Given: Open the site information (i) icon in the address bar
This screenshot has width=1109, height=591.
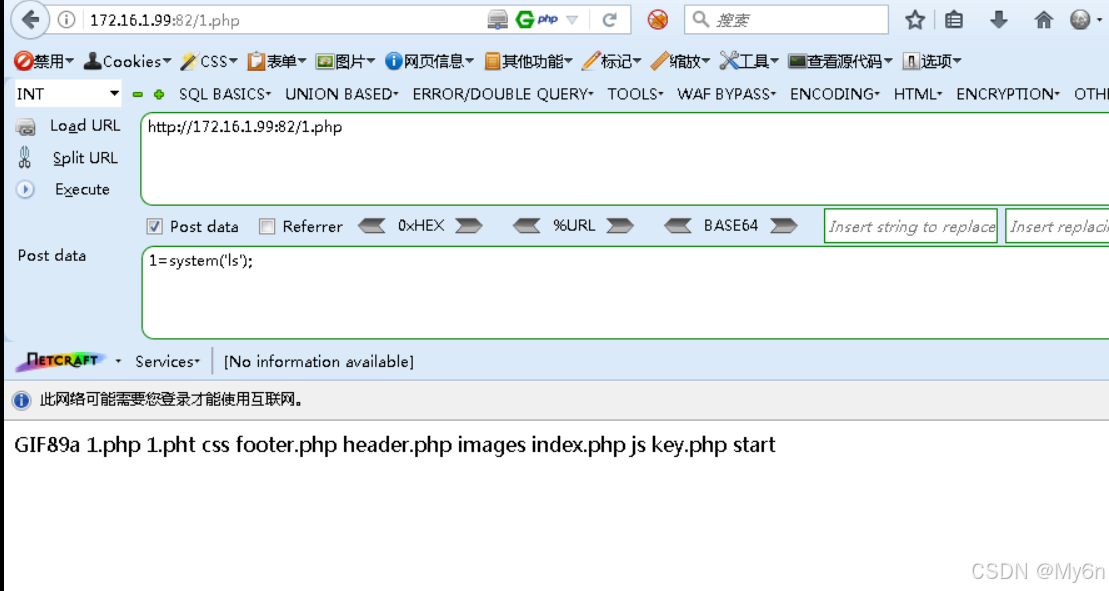Looking at the screenshot, I should (66, 20).
